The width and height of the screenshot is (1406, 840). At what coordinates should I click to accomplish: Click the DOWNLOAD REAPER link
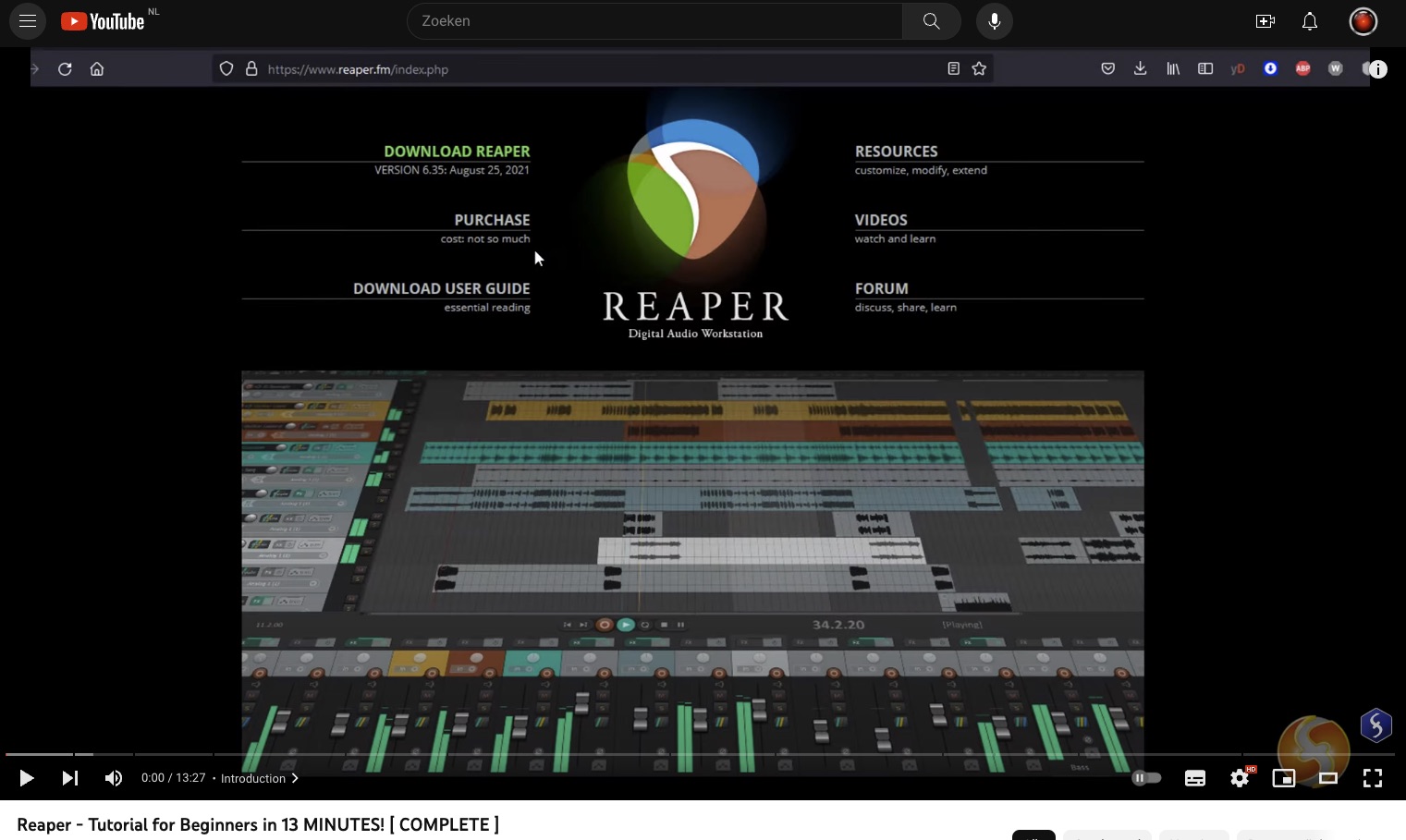pyautogui.click(x=457, y=152)
